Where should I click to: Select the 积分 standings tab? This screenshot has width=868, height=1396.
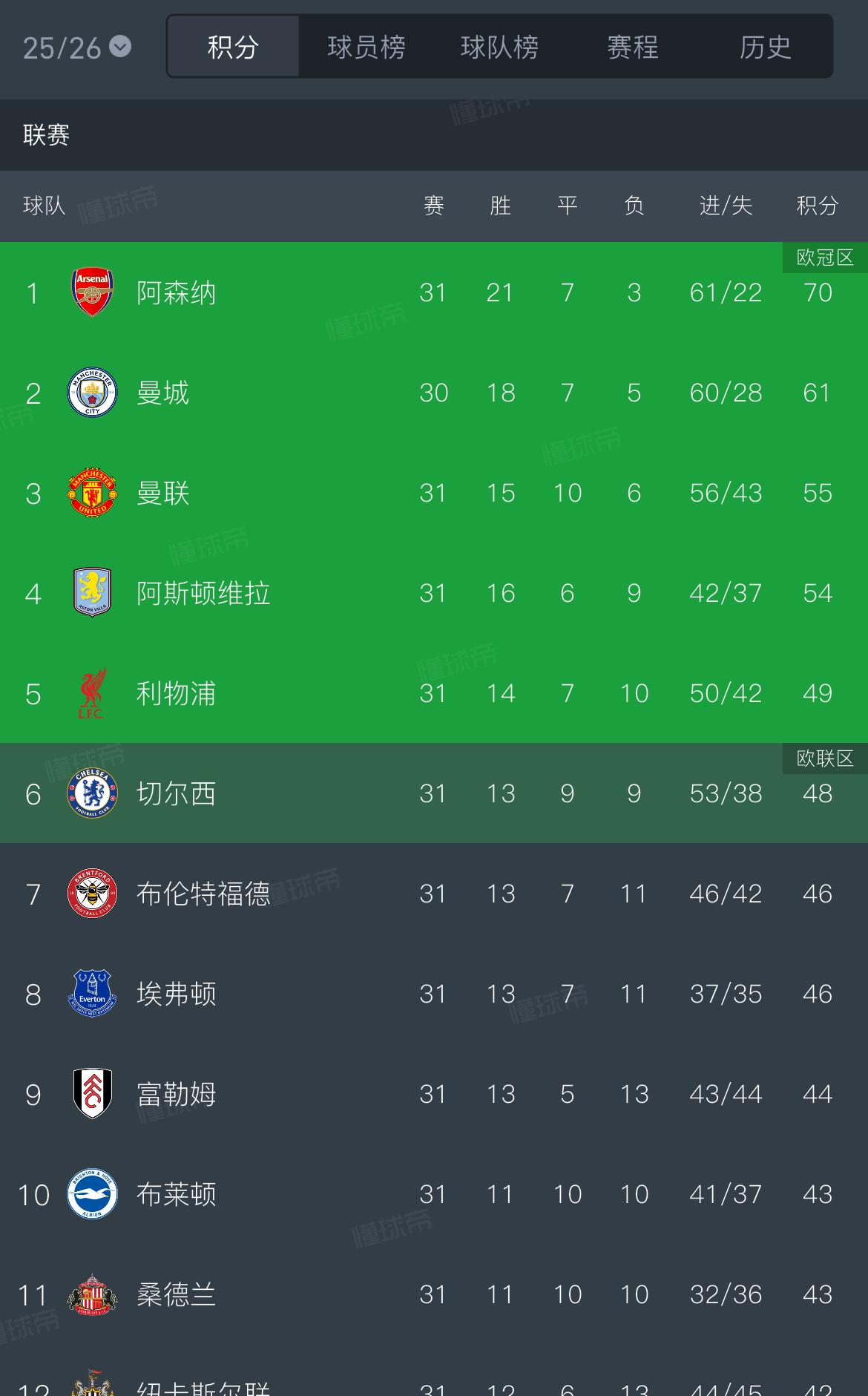[x=233, y=47]
